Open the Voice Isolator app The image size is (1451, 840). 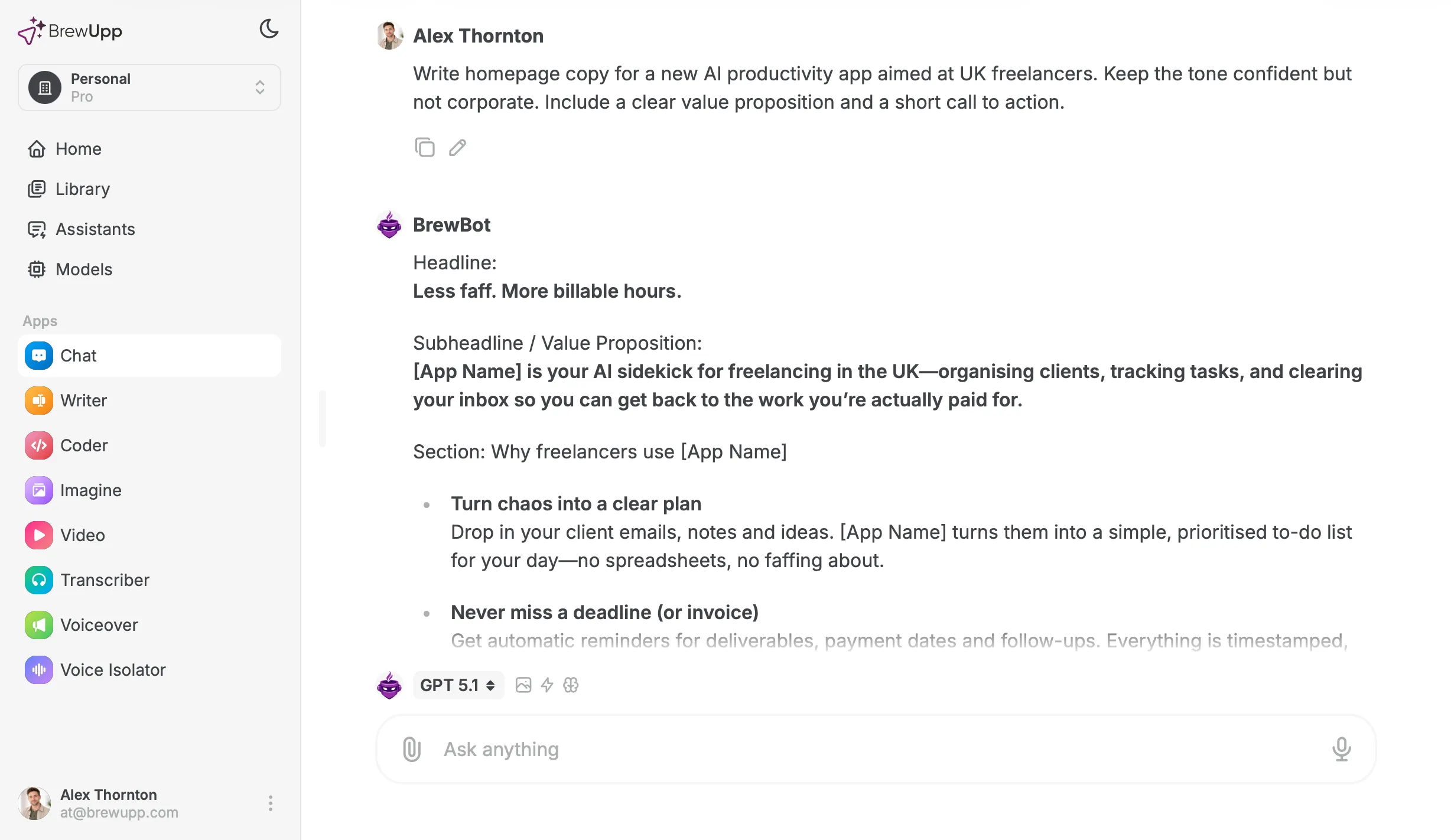pyautogui.click(x=112, y=669)
